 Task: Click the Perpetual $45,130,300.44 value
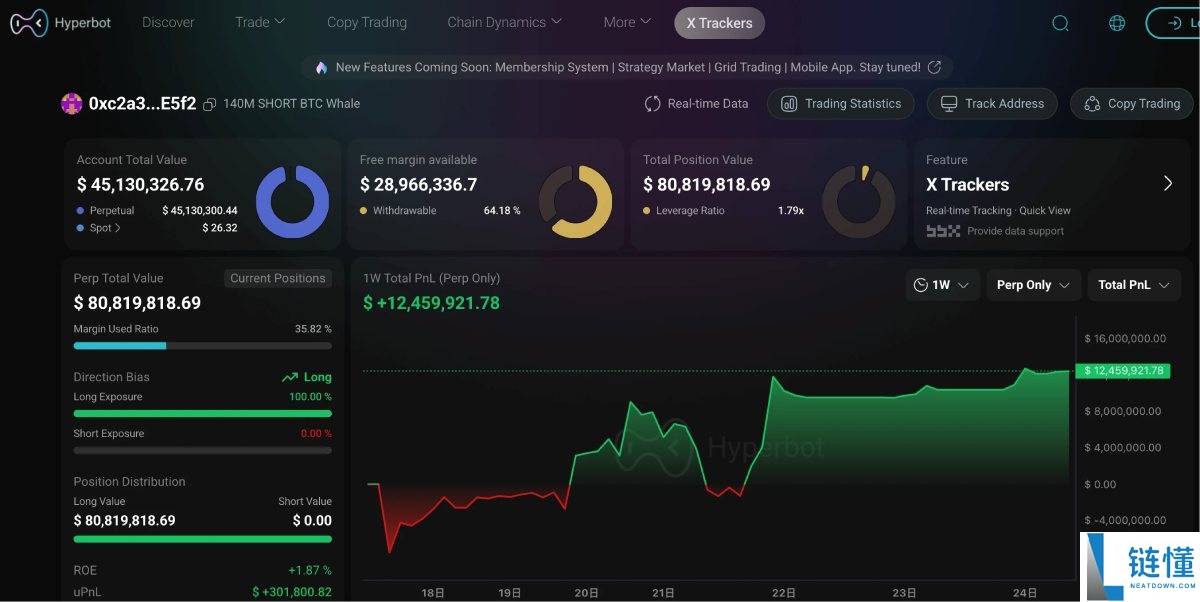click(200, 211)
